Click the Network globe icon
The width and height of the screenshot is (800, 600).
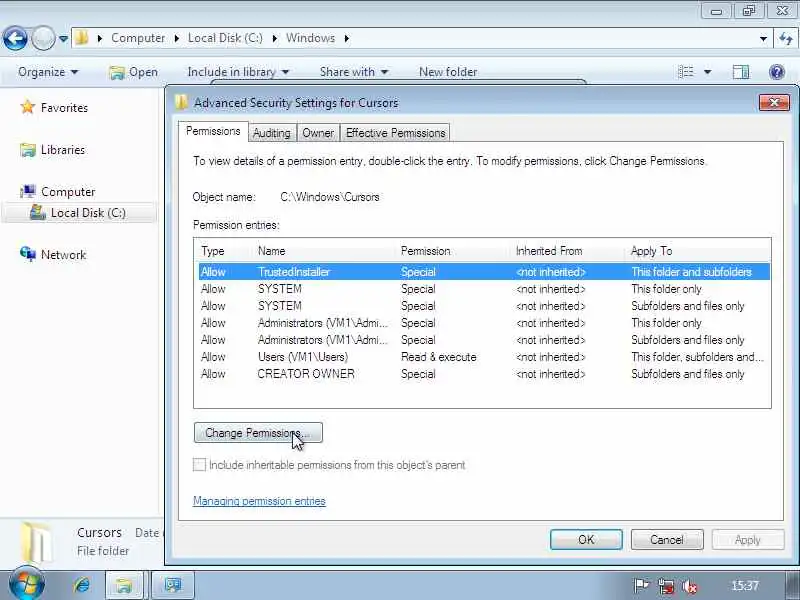coord(28,254)
